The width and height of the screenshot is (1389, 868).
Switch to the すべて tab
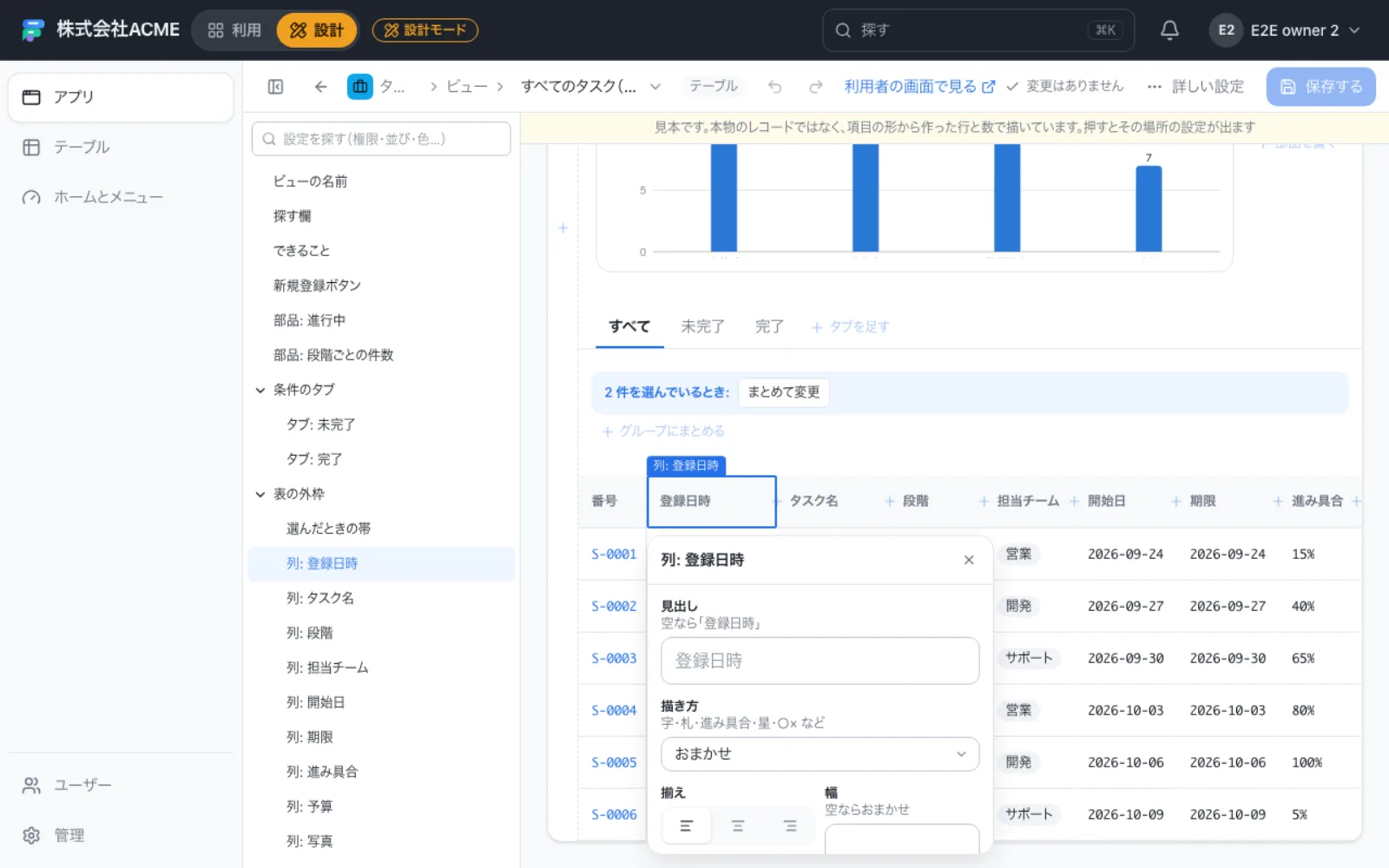(629, 326)
